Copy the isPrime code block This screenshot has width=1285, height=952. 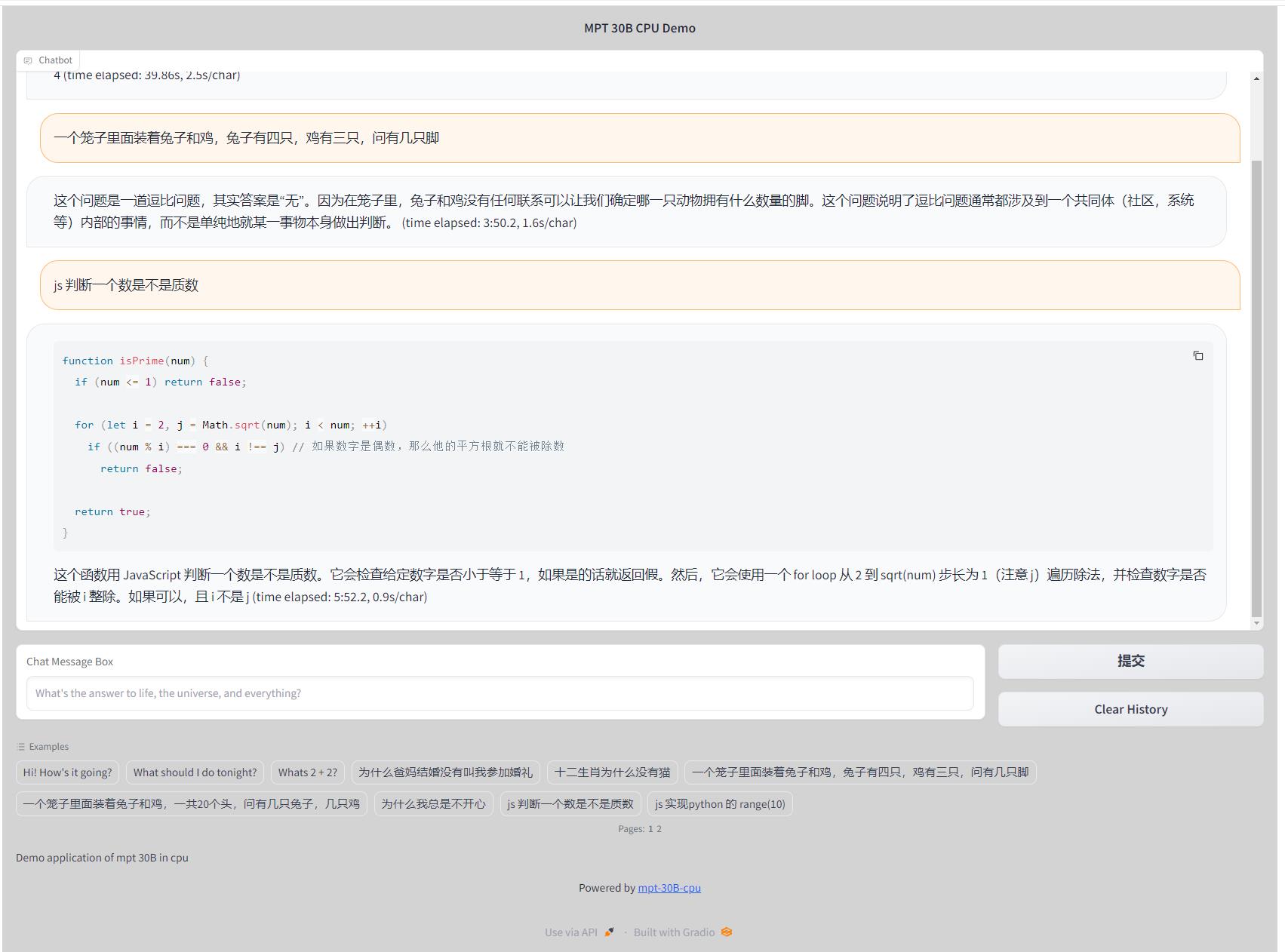(x=1197, y=356)
